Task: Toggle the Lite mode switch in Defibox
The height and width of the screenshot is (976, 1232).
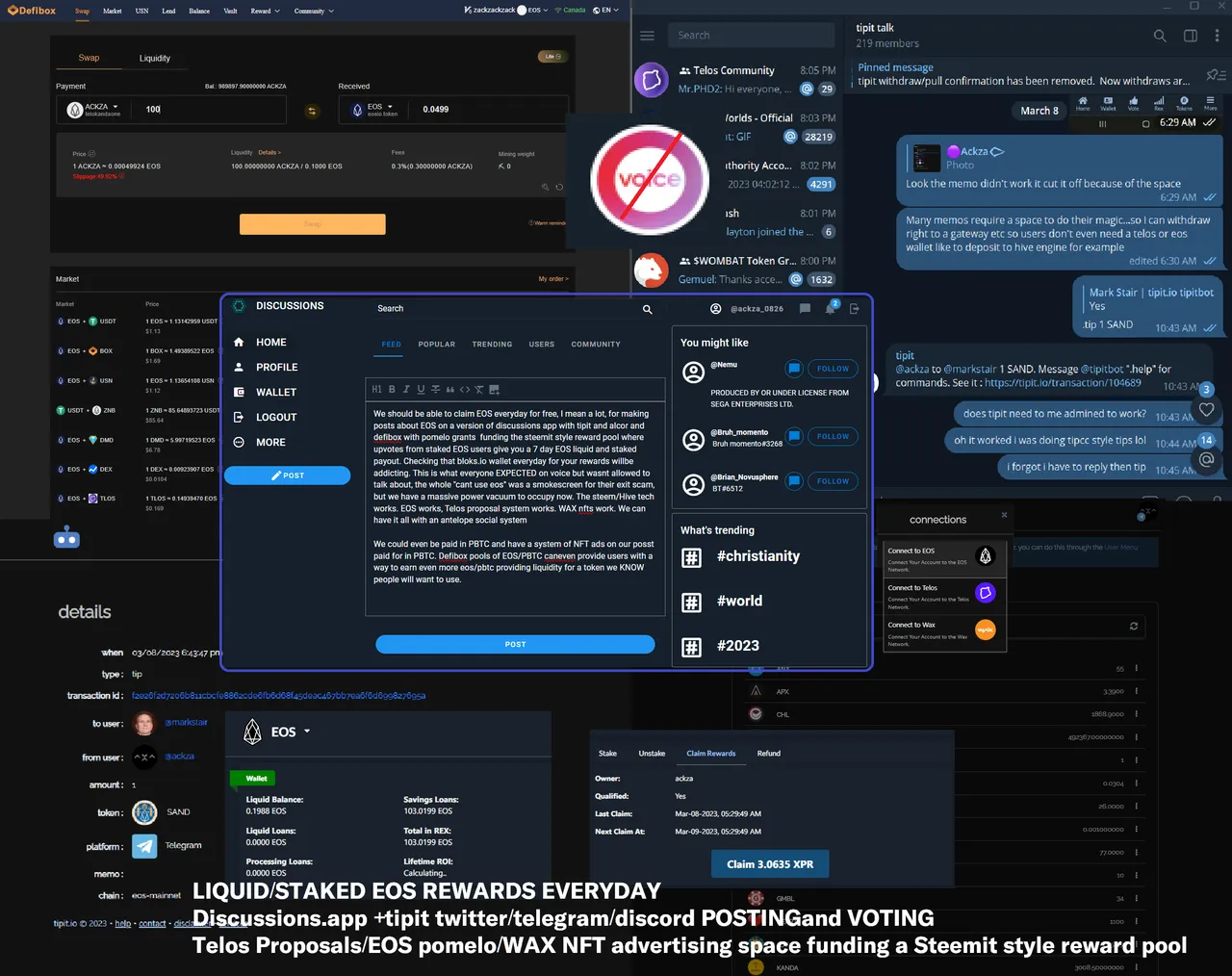Action: pos(551,57)
